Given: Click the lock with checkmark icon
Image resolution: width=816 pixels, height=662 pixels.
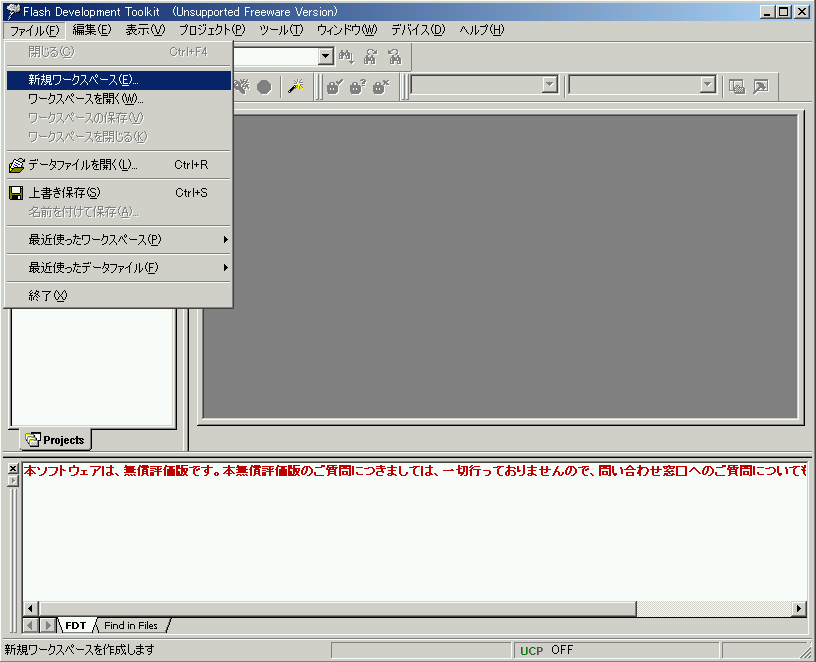Looking at the screenshot, I should [335, 86].
